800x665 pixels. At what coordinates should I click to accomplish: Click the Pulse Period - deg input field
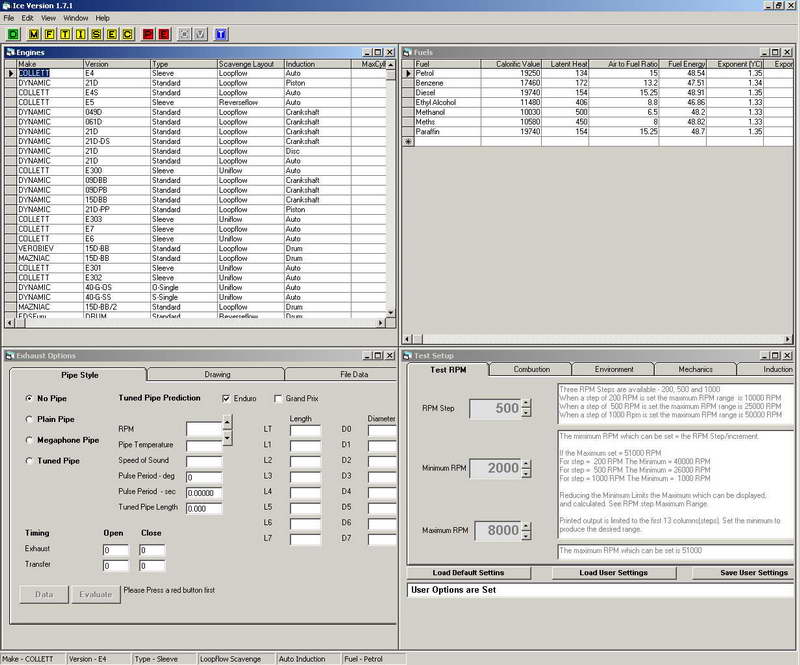204,478
